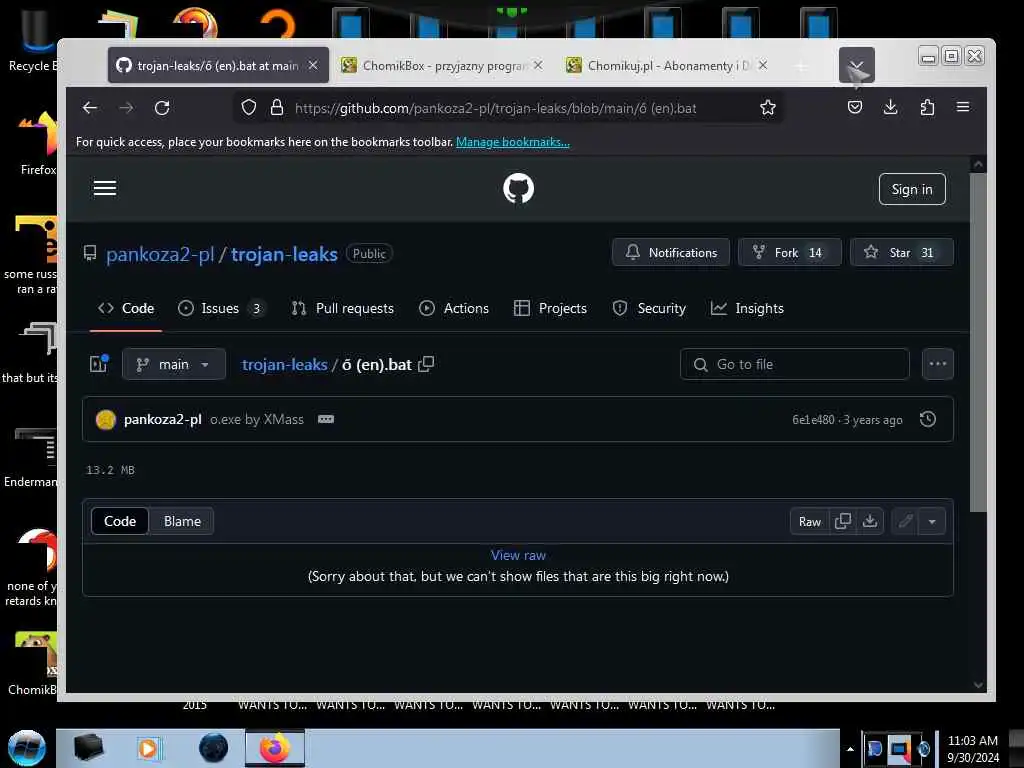Open Firefox extensions puzzle icon
This screenshot has height=768, width=1024.
(927, 108)
